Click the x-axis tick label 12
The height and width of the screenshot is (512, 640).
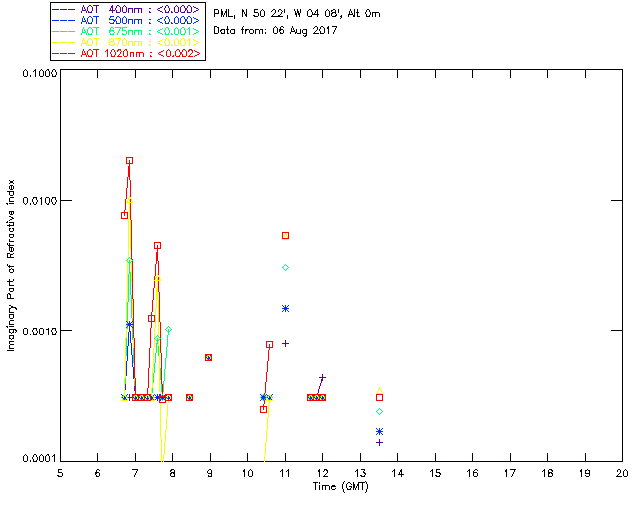click(322, 473)
